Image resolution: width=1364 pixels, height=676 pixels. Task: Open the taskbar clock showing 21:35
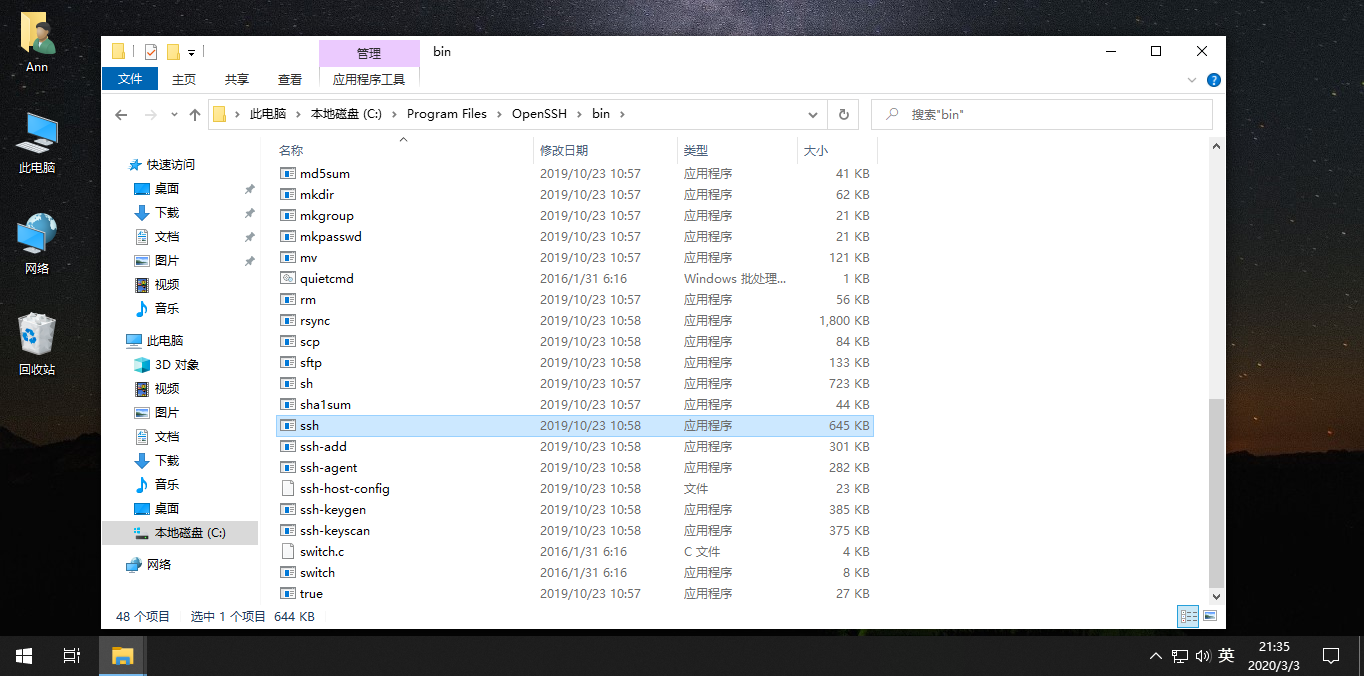coord(1274,656)
